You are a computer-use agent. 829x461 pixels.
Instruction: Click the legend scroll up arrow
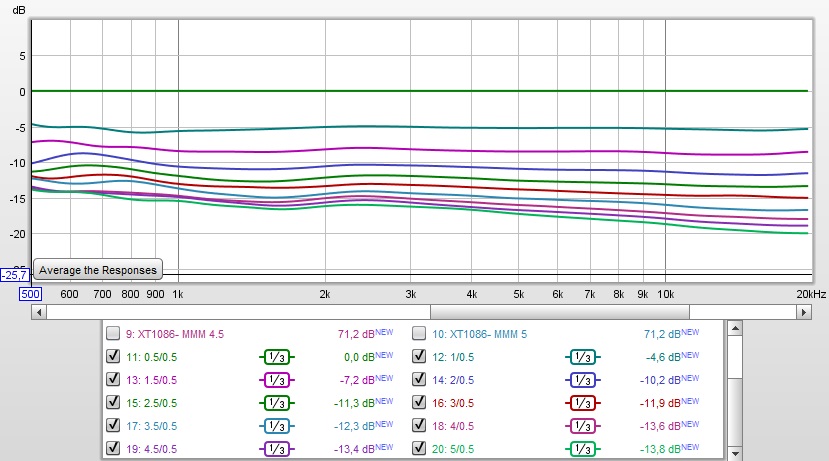[735, 328]
